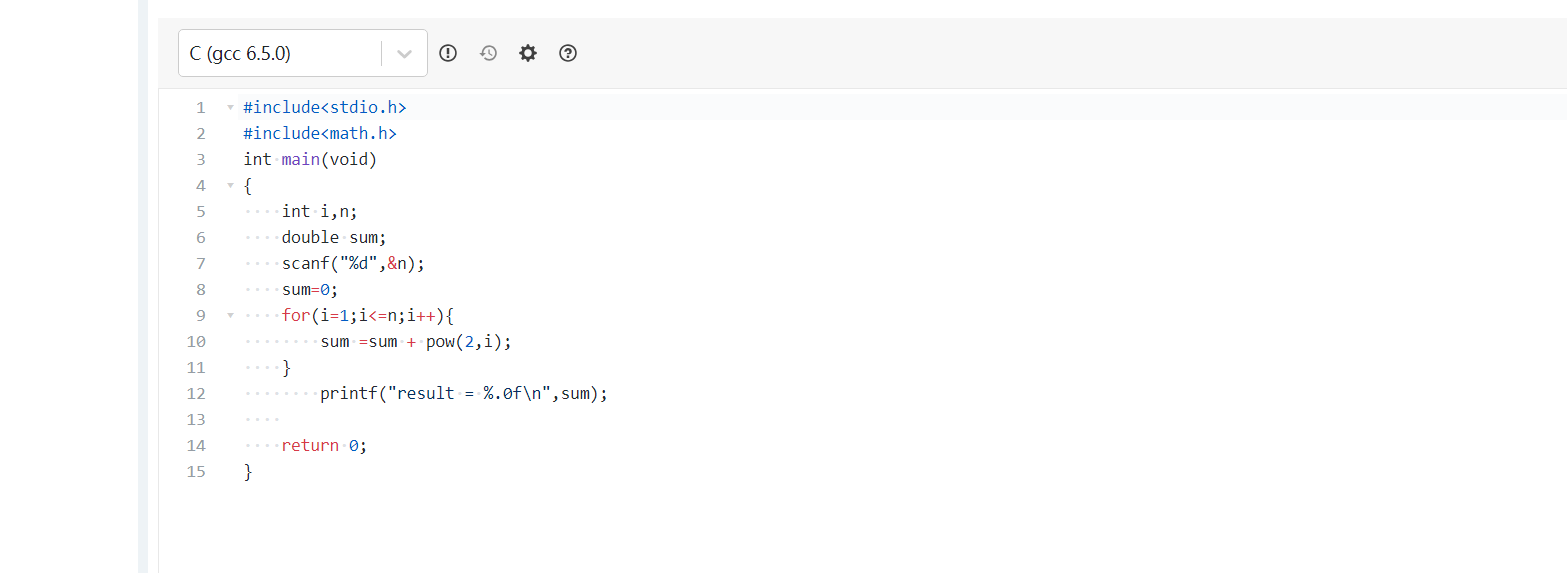Click the language dropdown chevron arrow
The width and height of the screenshot is (1567, 573).
404,54
